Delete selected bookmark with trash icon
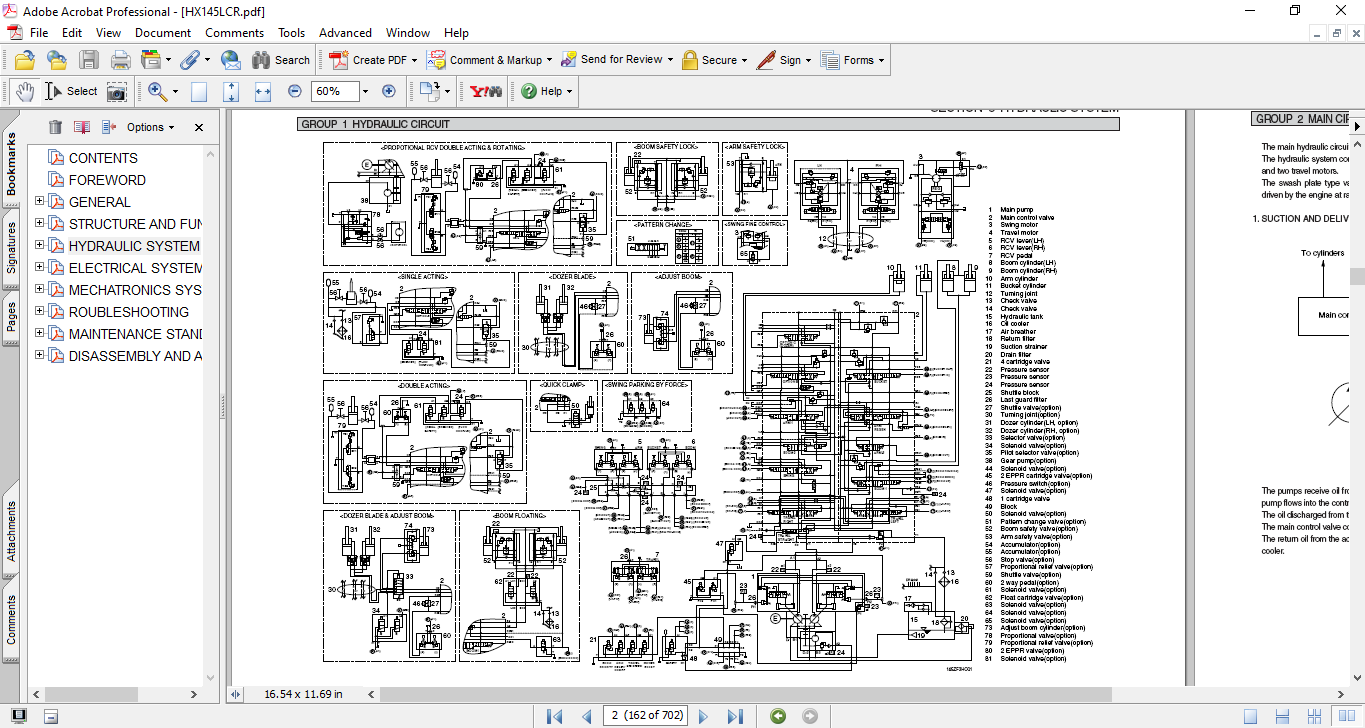 (55, 127)
